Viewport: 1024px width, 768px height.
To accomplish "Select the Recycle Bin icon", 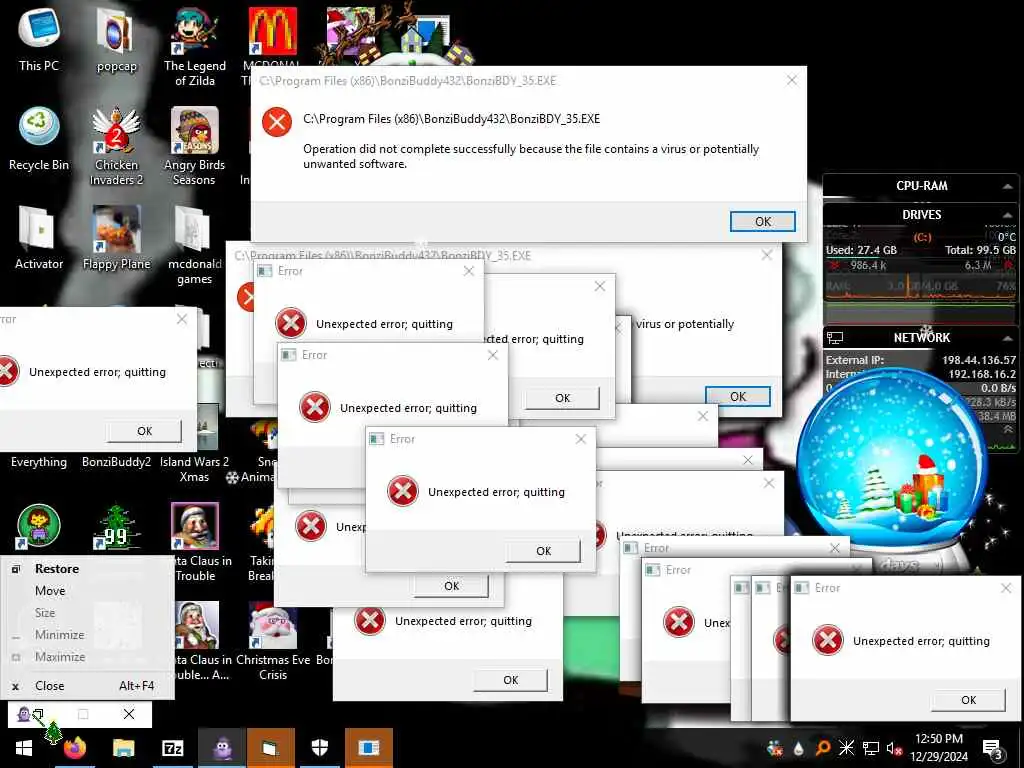I will [x=39, y=138].
